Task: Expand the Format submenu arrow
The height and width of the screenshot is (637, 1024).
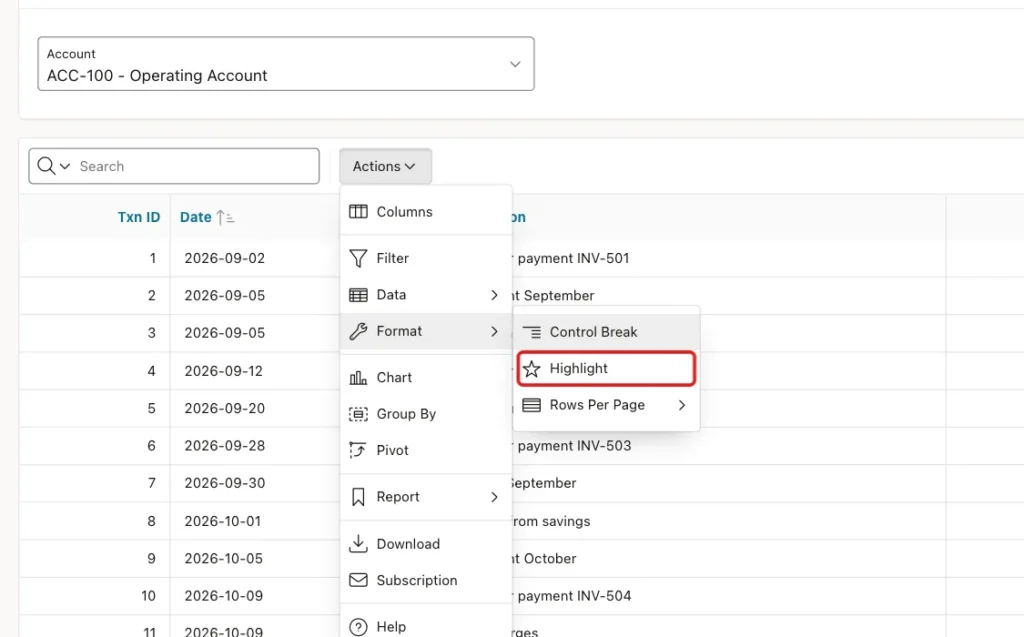Action: pos(494,331)
